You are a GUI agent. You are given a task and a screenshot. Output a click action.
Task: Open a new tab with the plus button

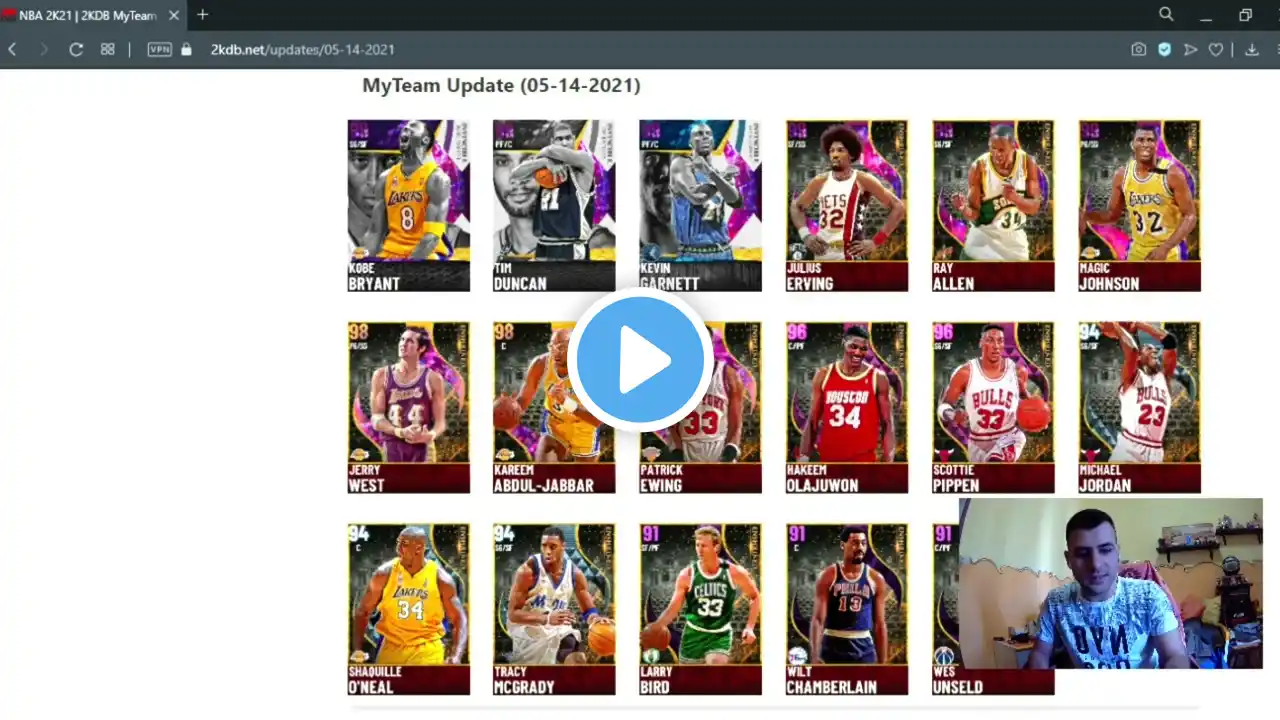(203, 14)
